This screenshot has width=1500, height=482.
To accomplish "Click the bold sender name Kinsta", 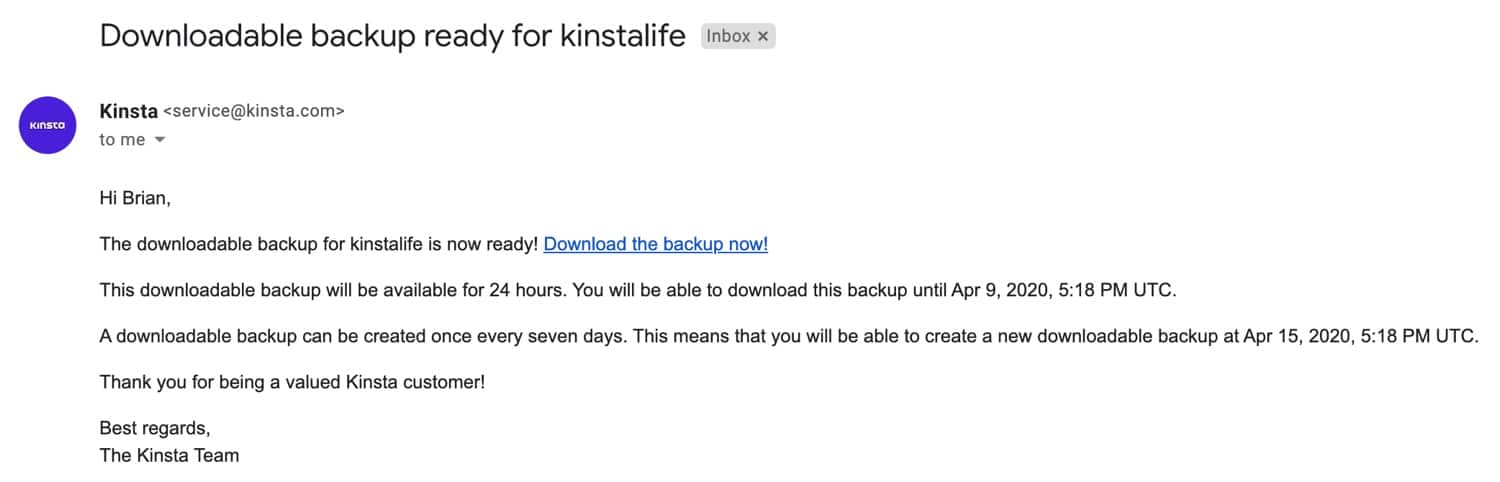I will pyautogui.click(x=128, y=112).
